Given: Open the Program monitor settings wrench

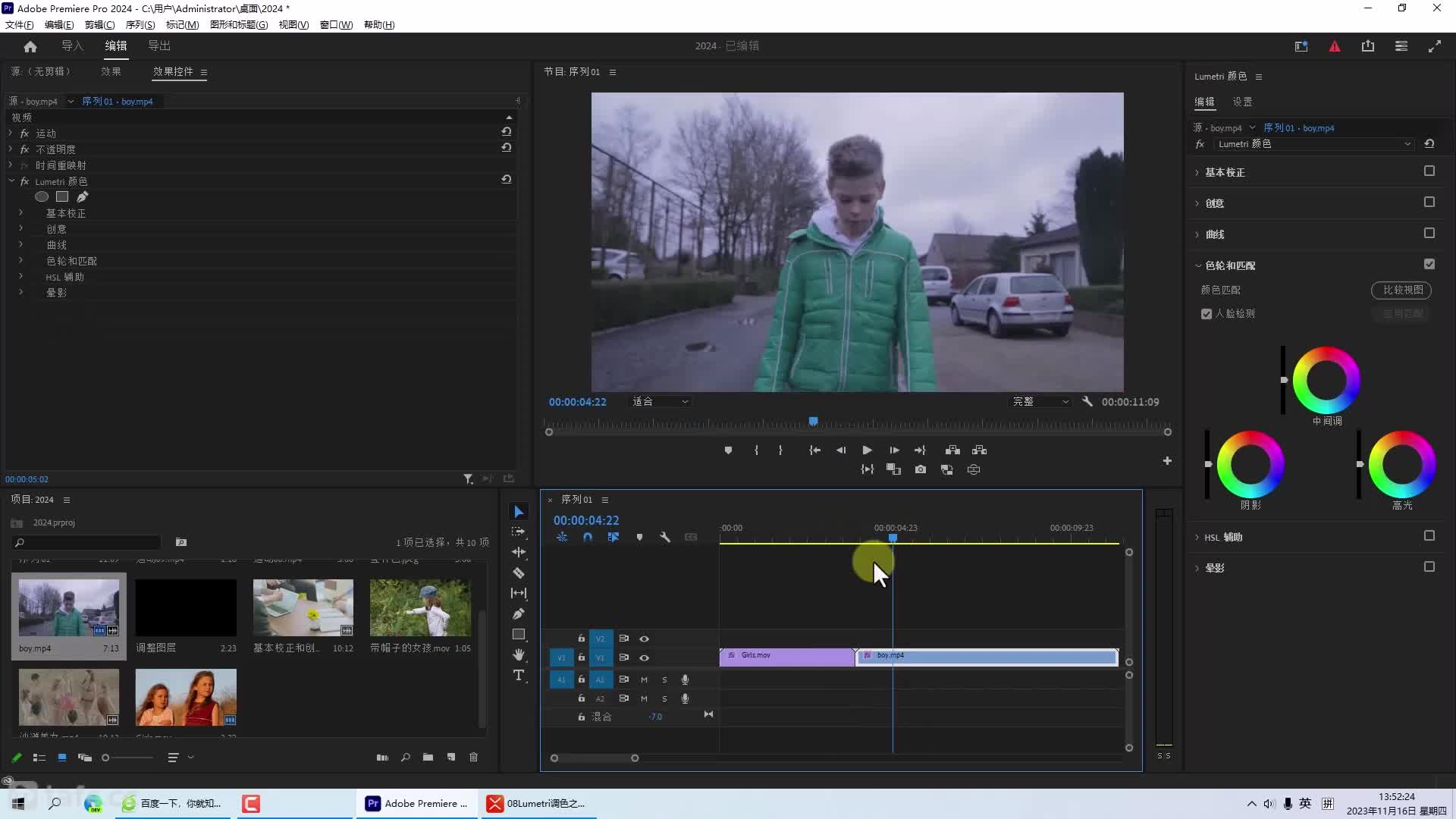Looking at the screenshot, I should (1087, 402).
